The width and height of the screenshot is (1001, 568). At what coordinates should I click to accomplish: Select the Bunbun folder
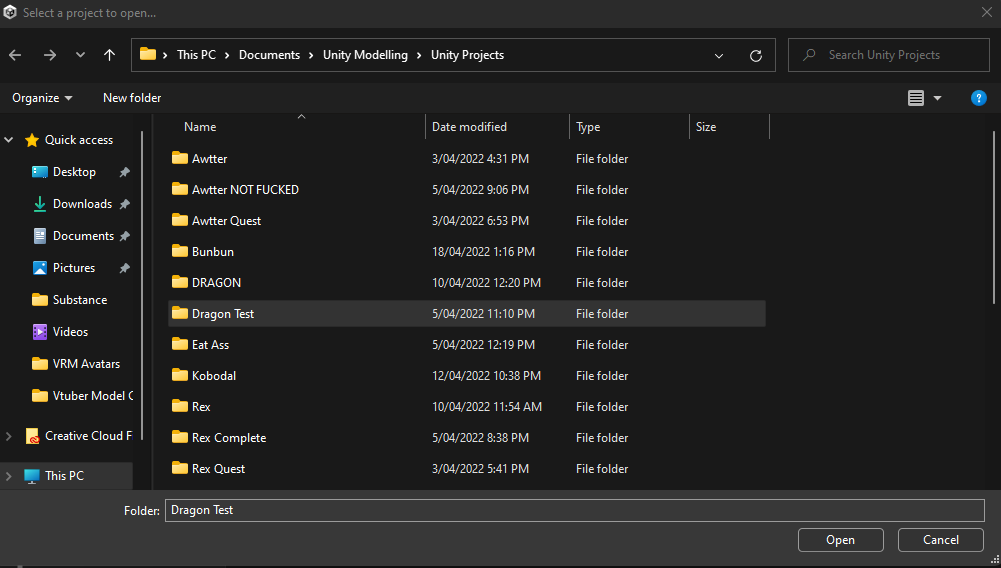(x=212, y=252)
